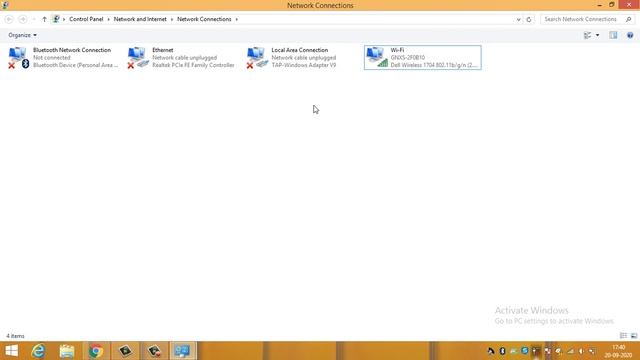The image size is (640, 360).
Task: Select the Local Area Connection adapter icon
Action: [x=257, y=58]
